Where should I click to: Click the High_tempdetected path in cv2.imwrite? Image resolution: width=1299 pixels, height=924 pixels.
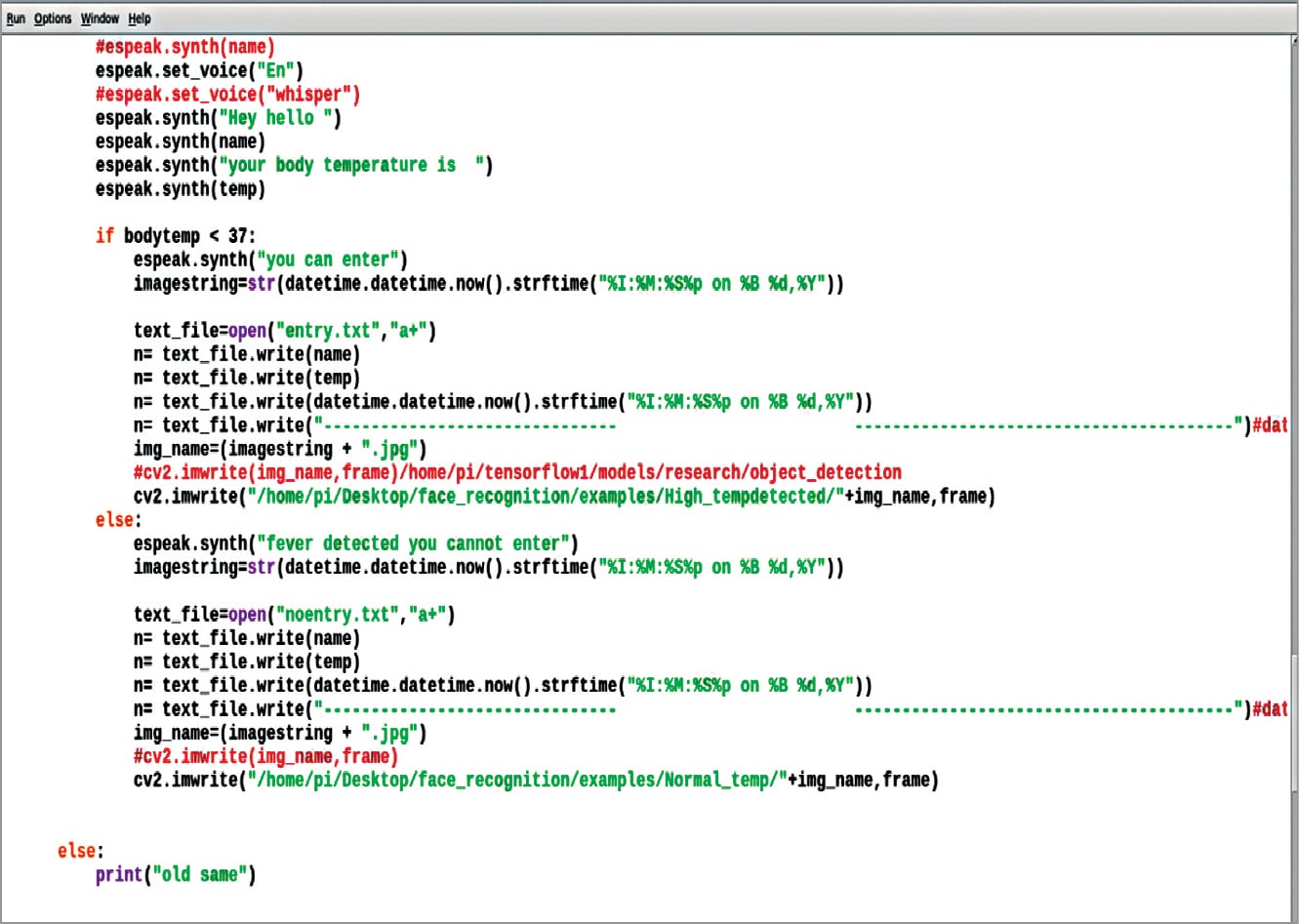click(x=545, y=497)
